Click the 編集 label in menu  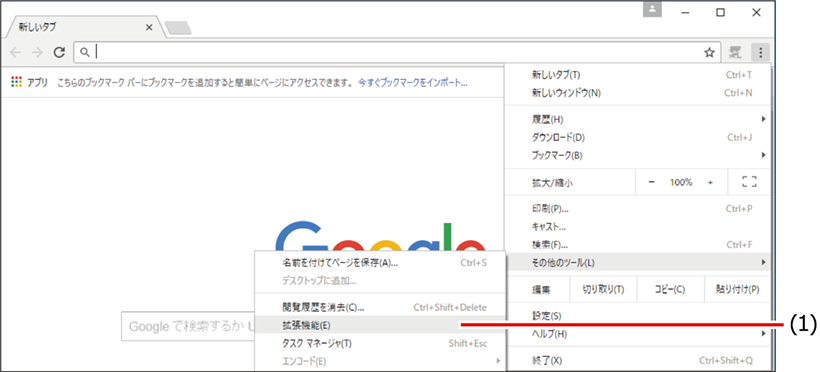tap(541, 289)
